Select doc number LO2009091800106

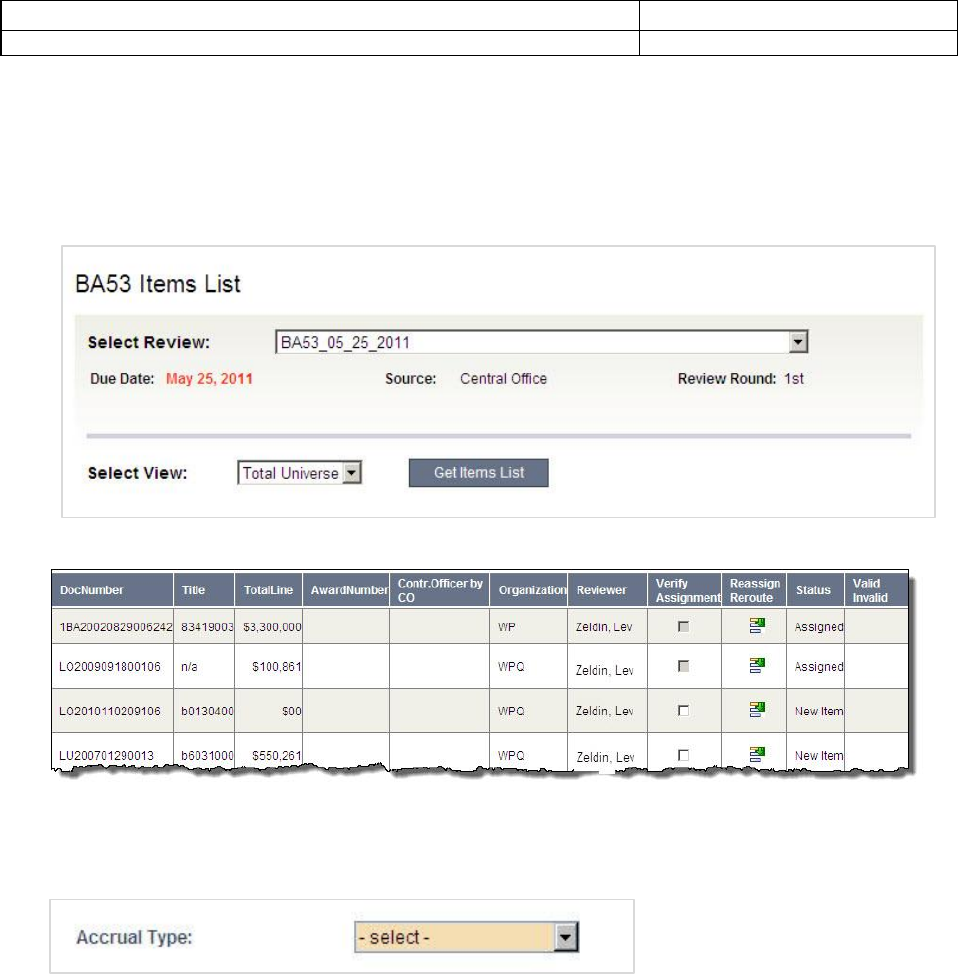pyautogui.click(x=109, y=667)
